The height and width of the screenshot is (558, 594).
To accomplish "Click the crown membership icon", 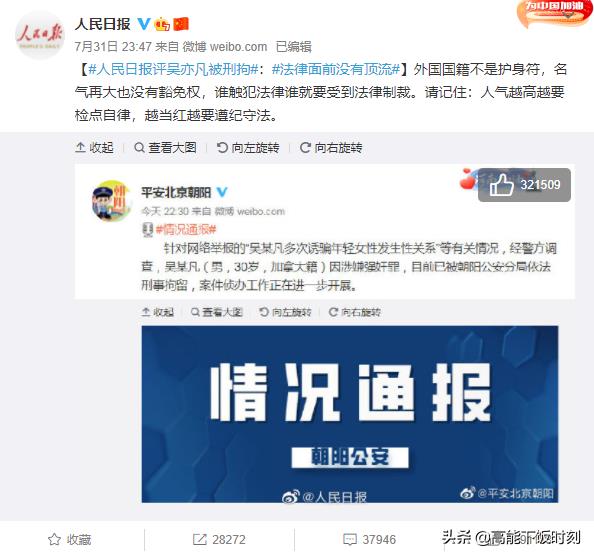I will [162, 24].
